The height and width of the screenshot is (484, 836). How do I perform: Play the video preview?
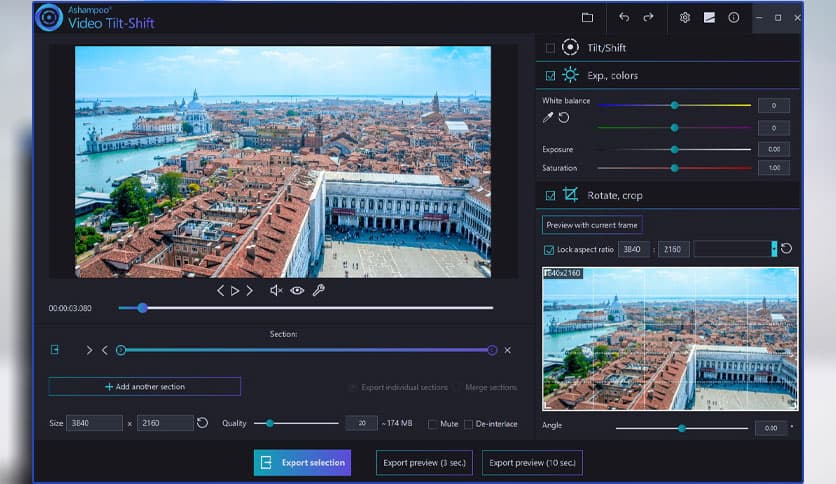[x=235, y=291]
